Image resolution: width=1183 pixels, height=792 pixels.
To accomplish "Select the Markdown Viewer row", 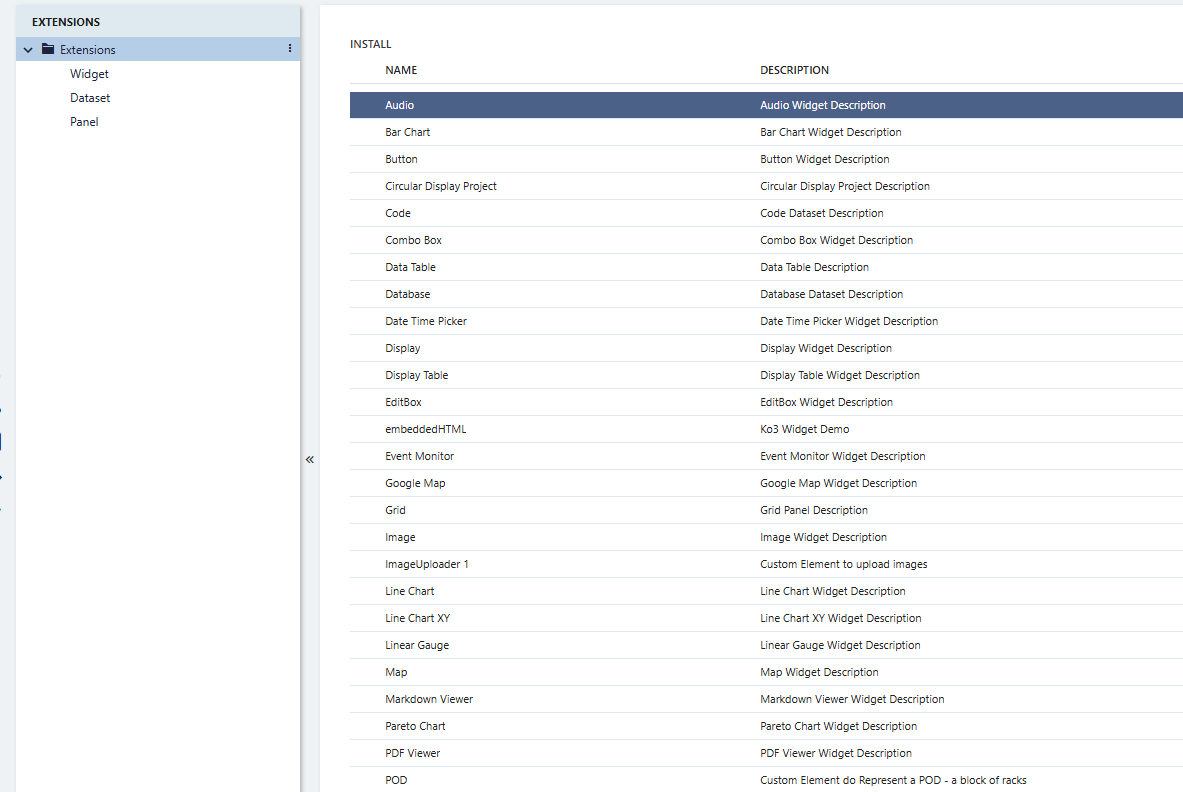I will coord(429,699).
